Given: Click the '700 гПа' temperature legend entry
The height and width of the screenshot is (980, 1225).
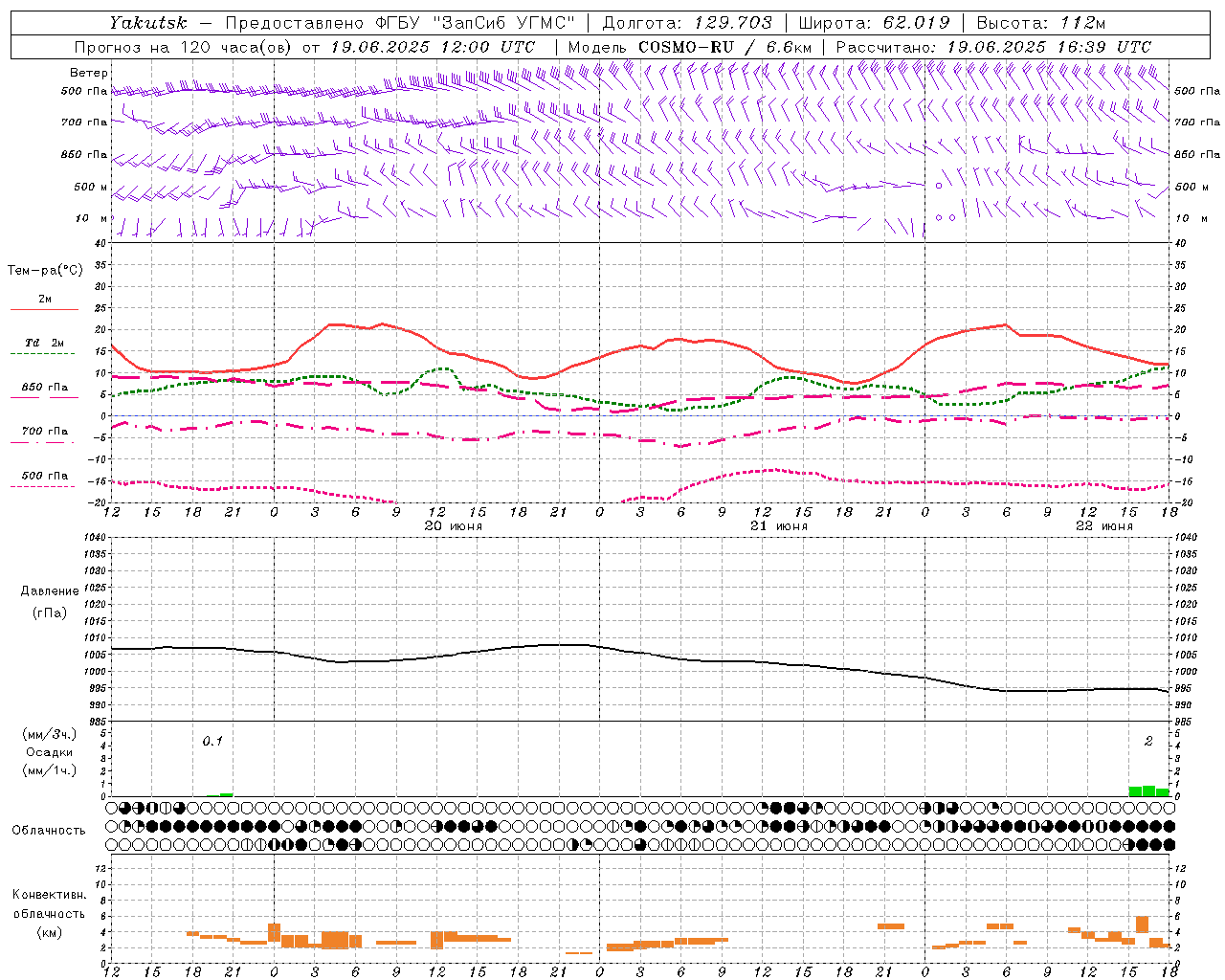Looking at the screenshot, I should (45, 431).
